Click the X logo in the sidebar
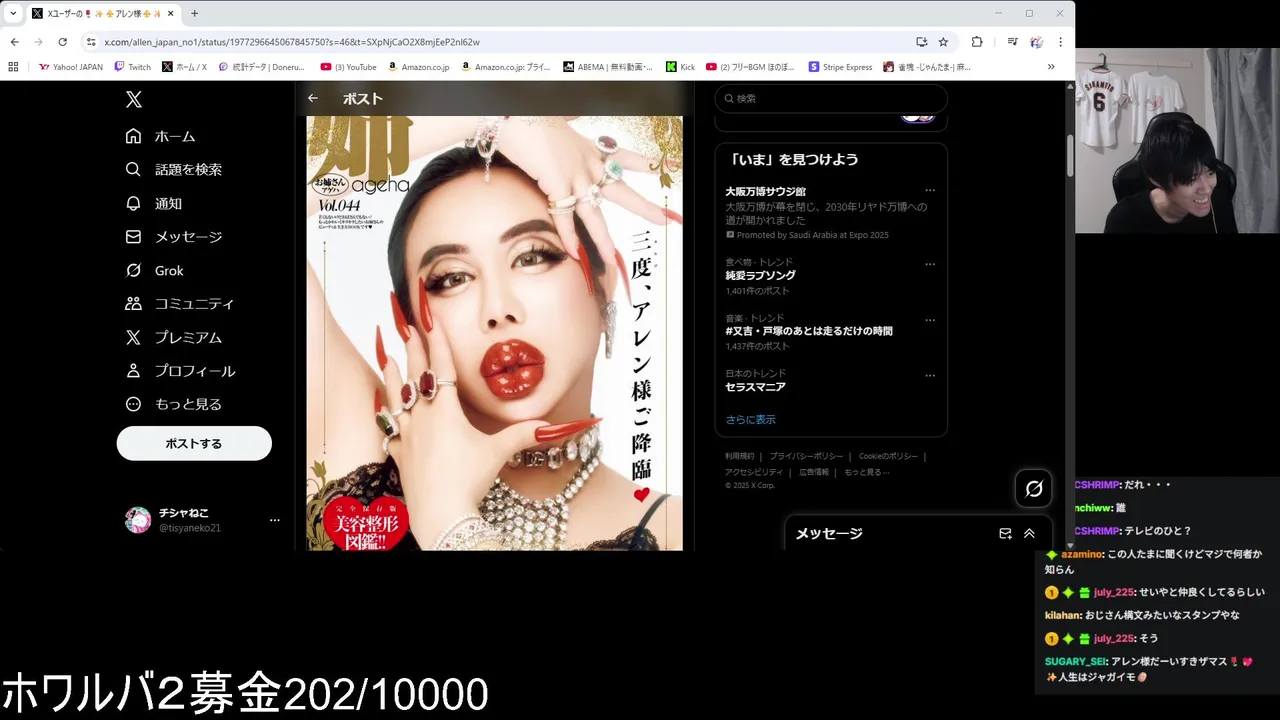The width and height of the screenshot is (1280, 720). click(x=134, y=99)
